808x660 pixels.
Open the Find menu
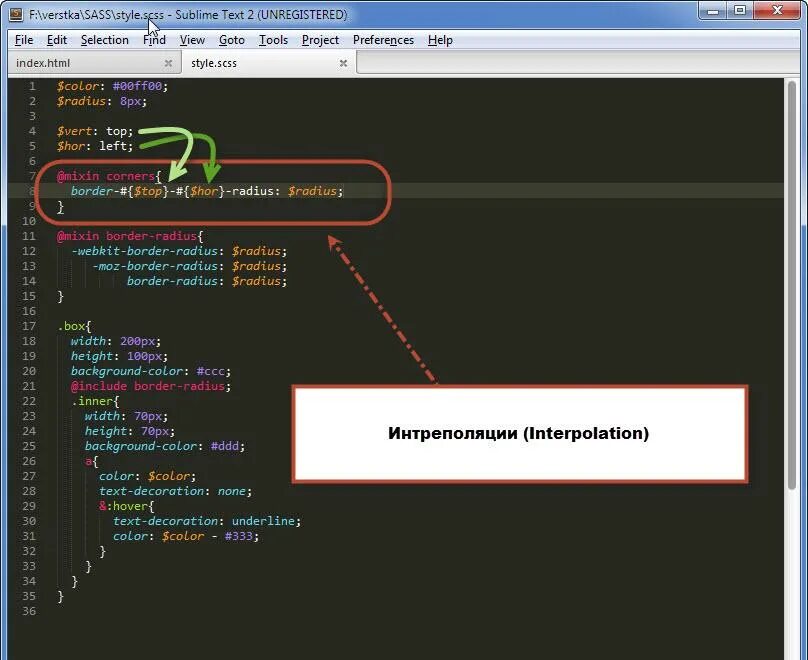(153, 40)
